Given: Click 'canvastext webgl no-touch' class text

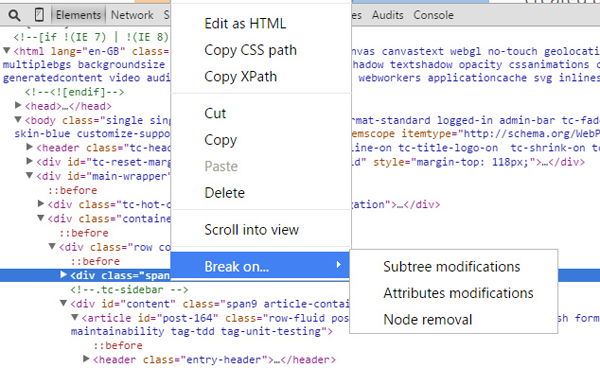Looking at the screenshot, I should coord(460,51).
